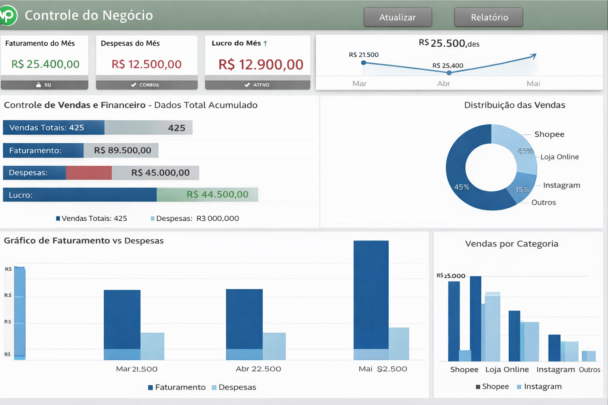Toggle the Despesas legend square in bar chart
608x405 pixels.
[212, 387]
